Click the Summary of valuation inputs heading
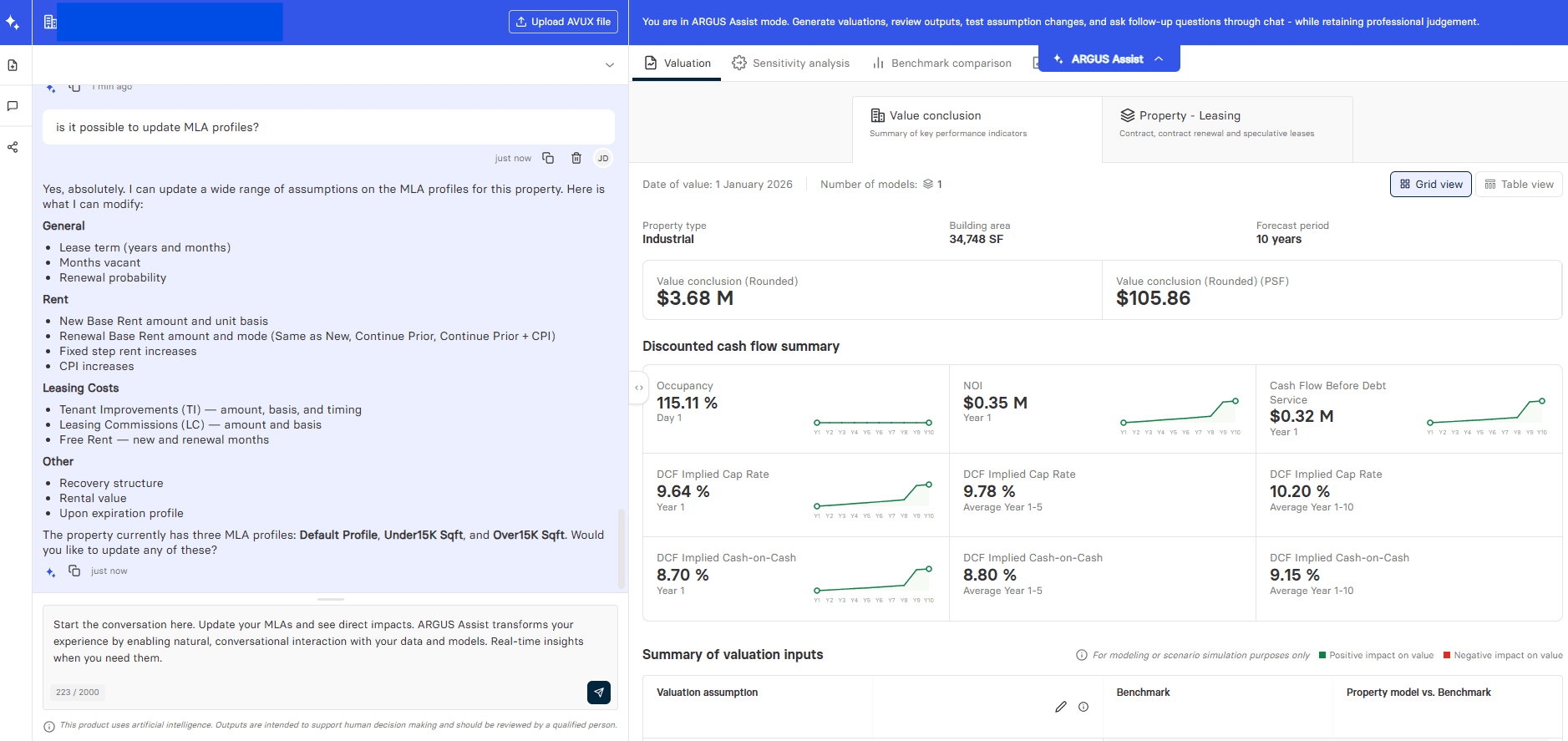Screen dimensions: 1568x741 [733, 654]
